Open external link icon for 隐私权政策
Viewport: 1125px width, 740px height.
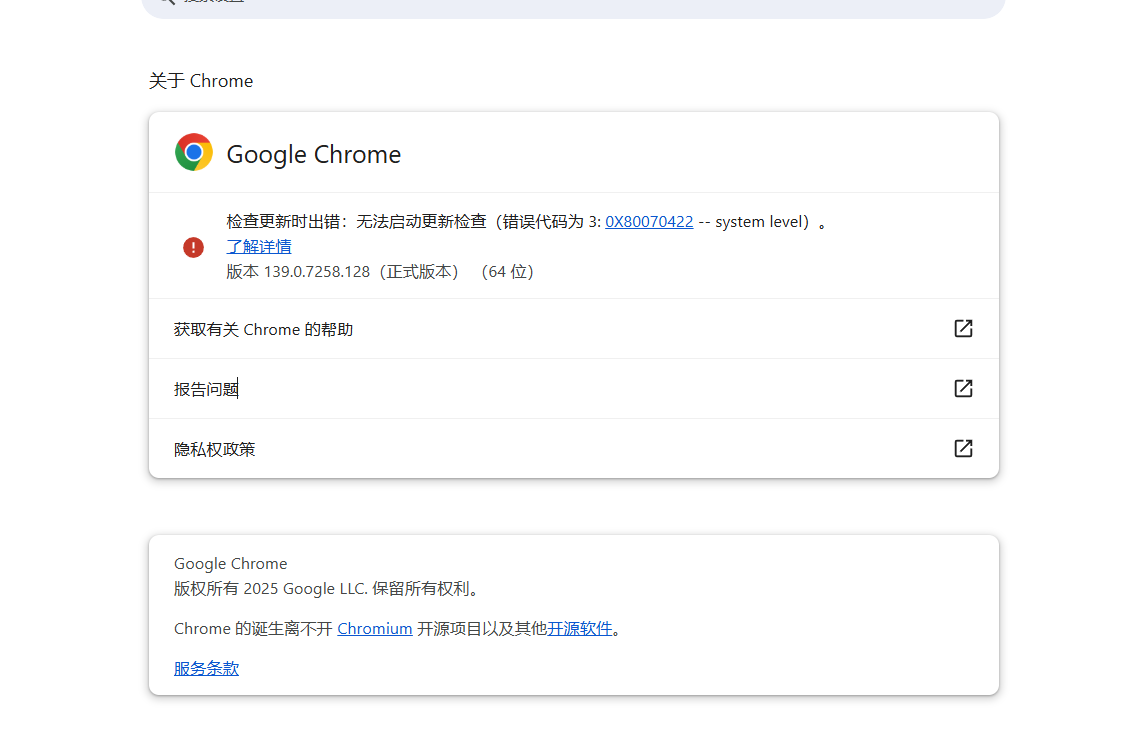(963, 449)
